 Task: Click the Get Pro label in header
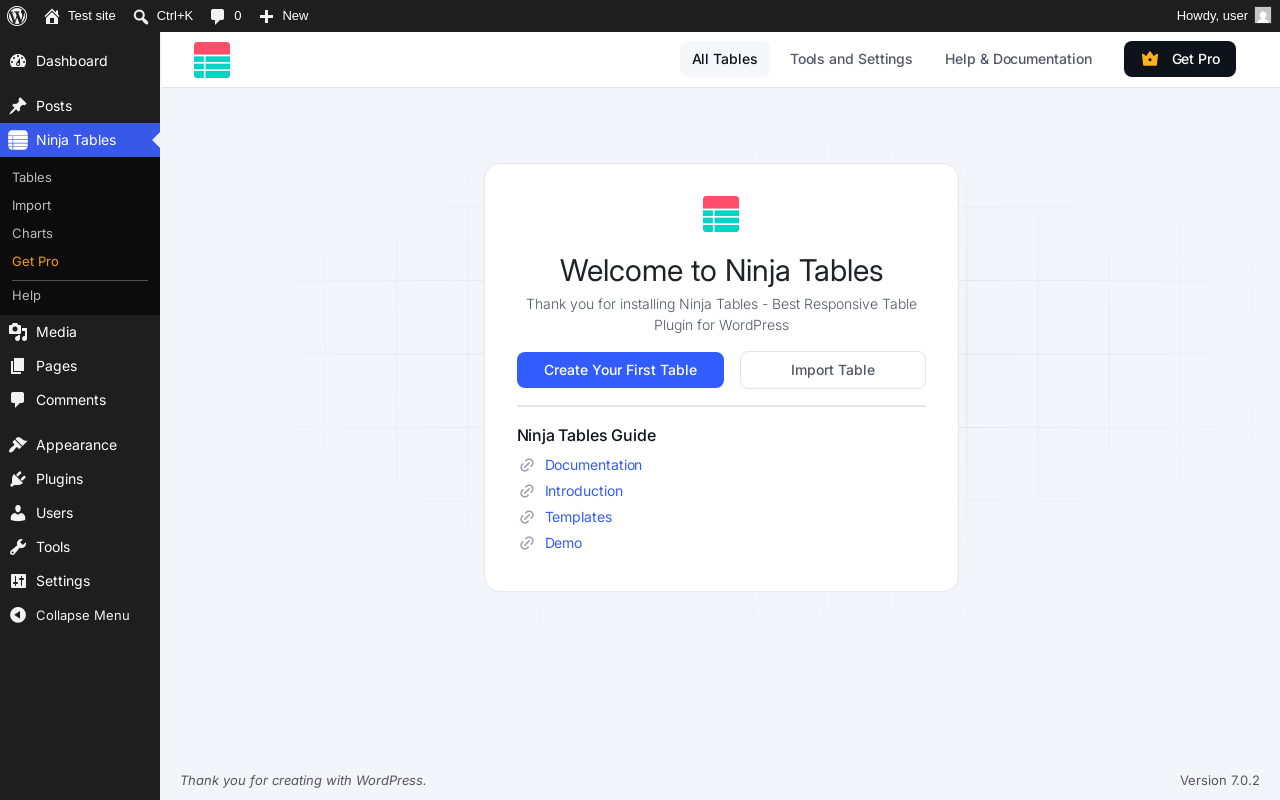pos(1196,59)
